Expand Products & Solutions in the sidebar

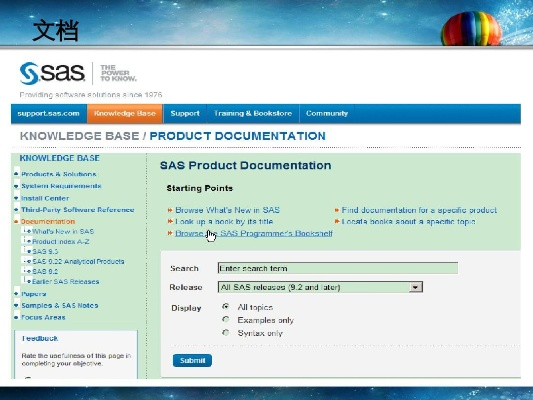click(59, 174)
